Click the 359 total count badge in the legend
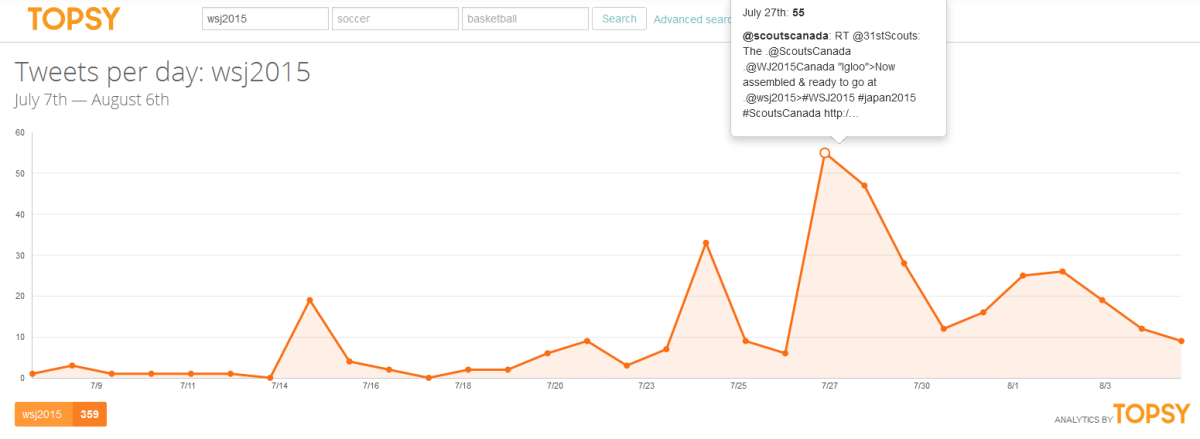Image resolution: width=1200 pixels, height=439 pixels. coord(89,414)
